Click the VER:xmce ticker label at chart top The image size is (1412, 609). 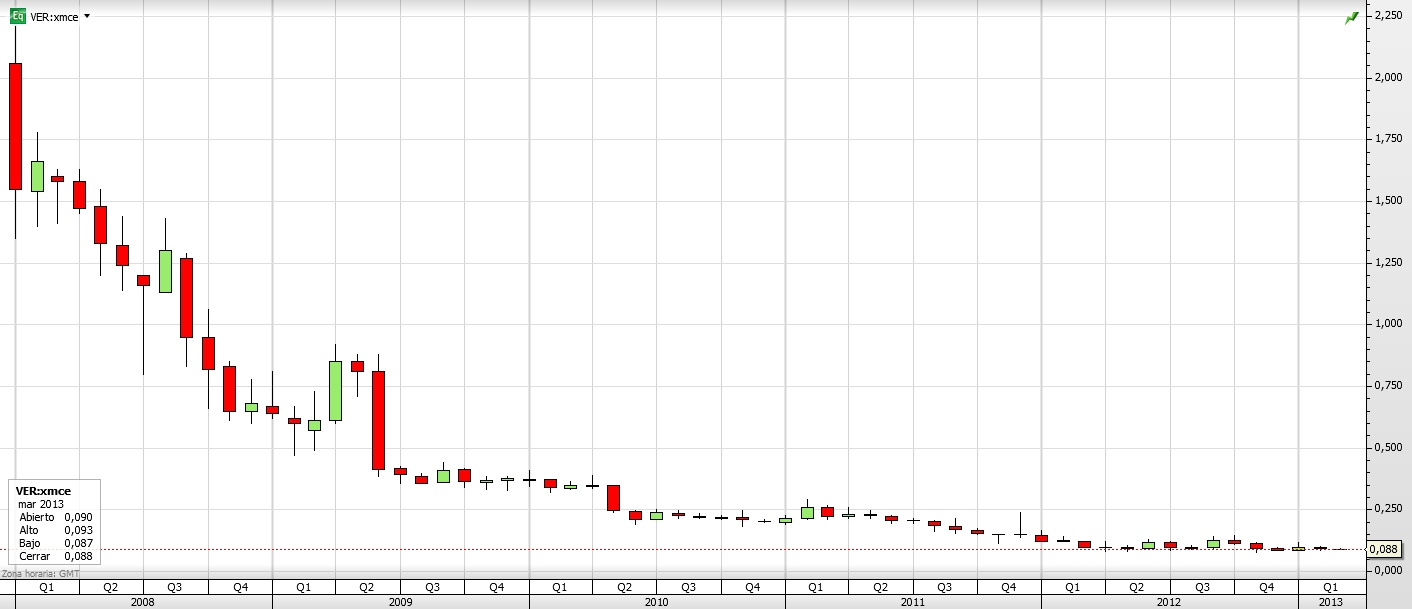pyautogui.click(x=52, y=17)
